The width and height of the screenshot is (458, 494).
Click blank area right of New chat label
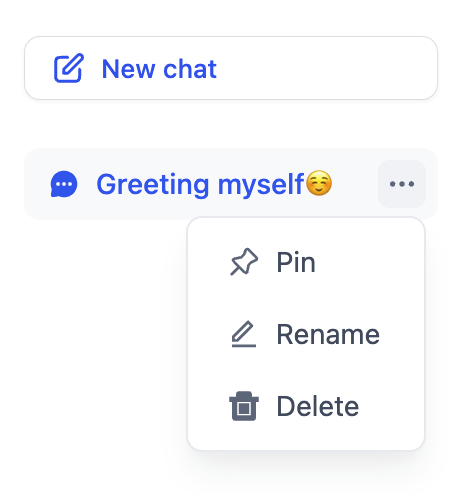tap(325, 68)
